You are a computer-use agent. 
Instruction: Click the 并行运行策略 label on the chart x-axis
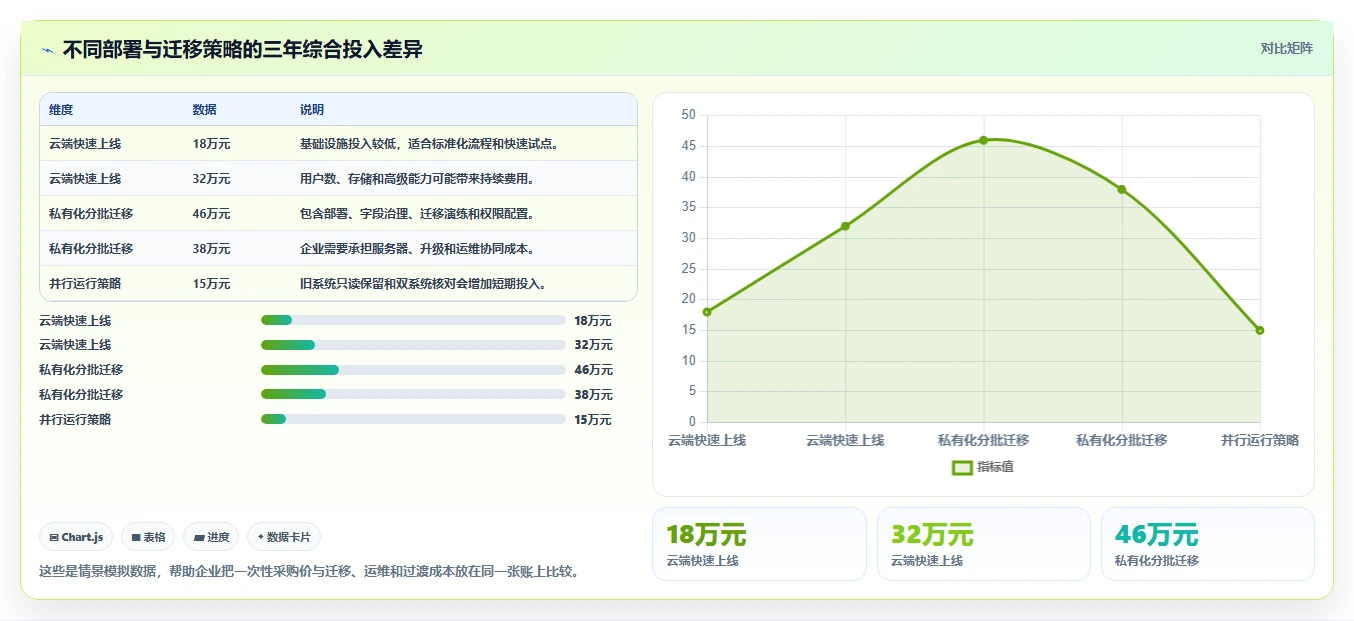1260,440
